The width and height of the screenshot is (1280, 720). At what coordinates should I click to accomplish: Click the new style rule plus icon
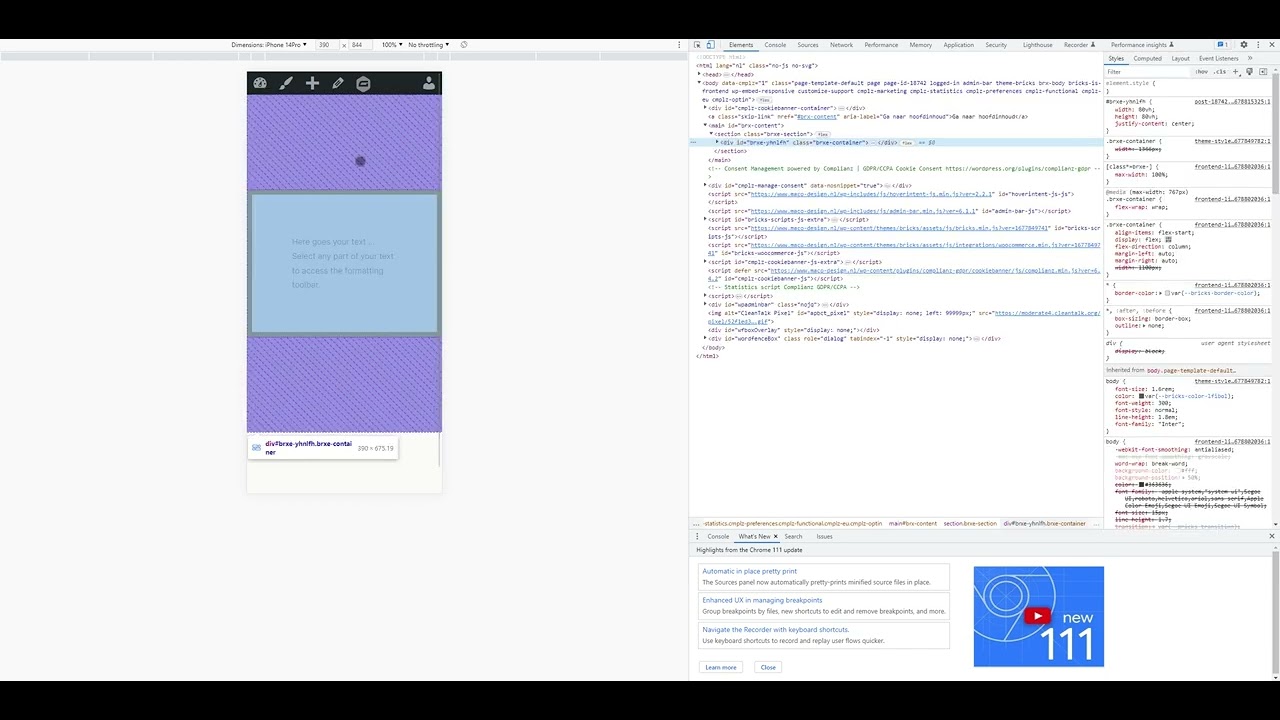pyautogui.click(x=1236, y=72)
